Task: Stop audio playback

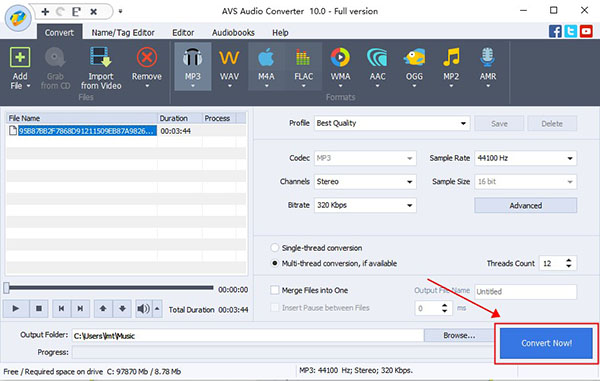Action: point(39,308)
